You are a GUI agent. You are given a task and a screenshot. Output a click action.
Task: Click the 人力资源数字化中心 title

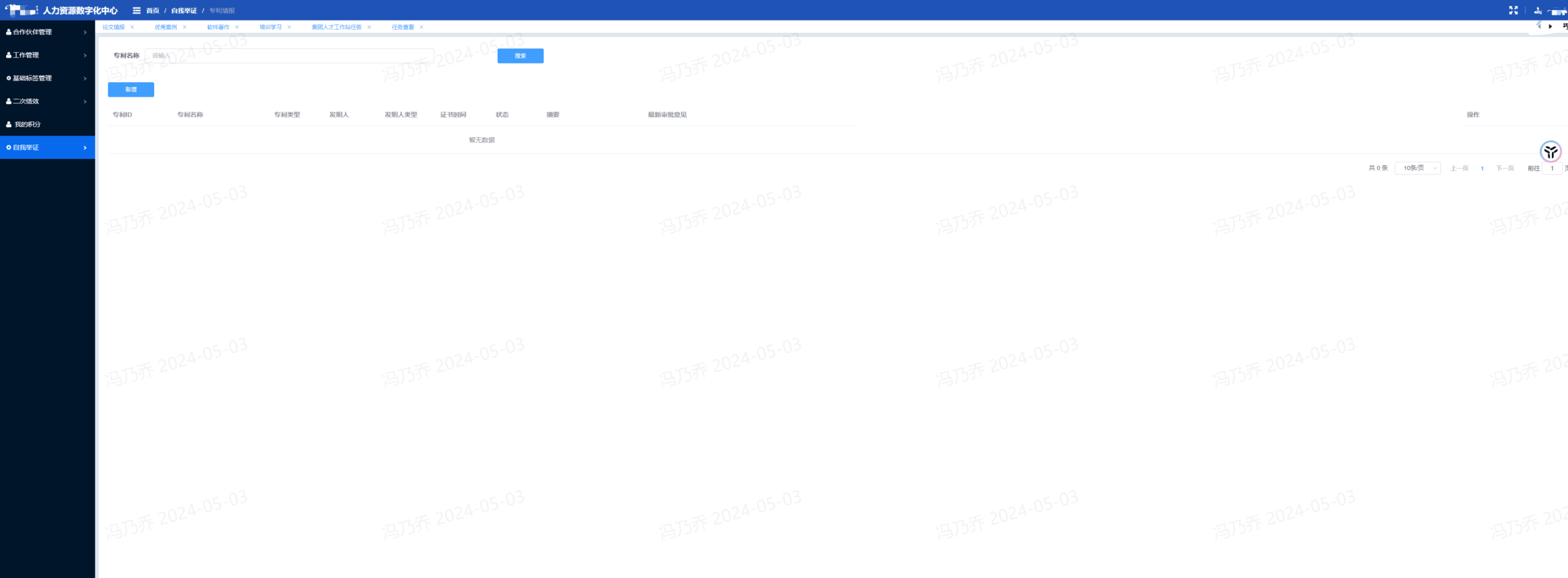(80, 11)
